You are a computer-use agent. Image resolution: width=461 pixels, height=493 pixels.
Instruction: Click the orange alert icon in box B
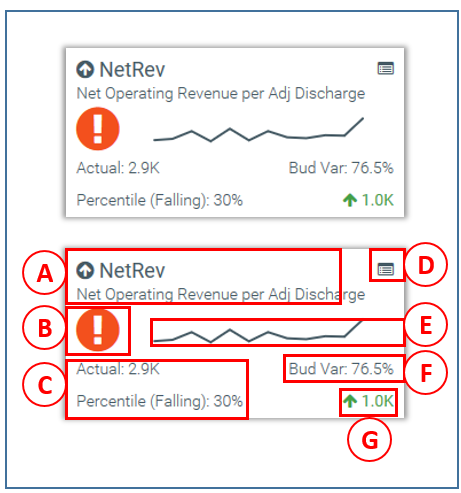98,329
